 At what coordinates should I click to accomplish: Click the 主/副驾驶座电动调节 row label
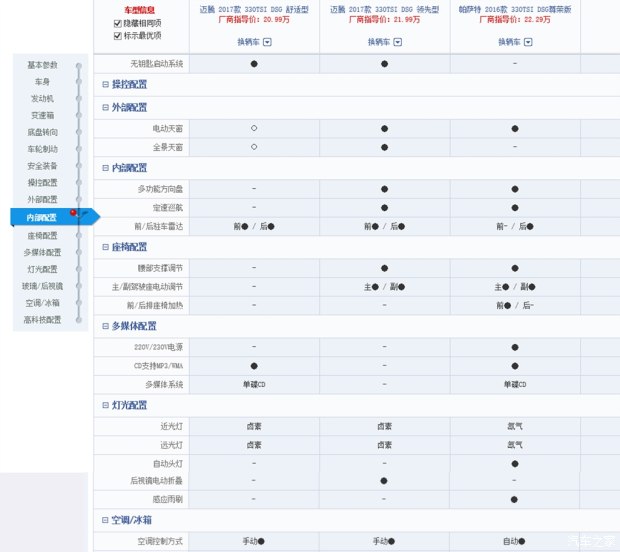(147, 287)
